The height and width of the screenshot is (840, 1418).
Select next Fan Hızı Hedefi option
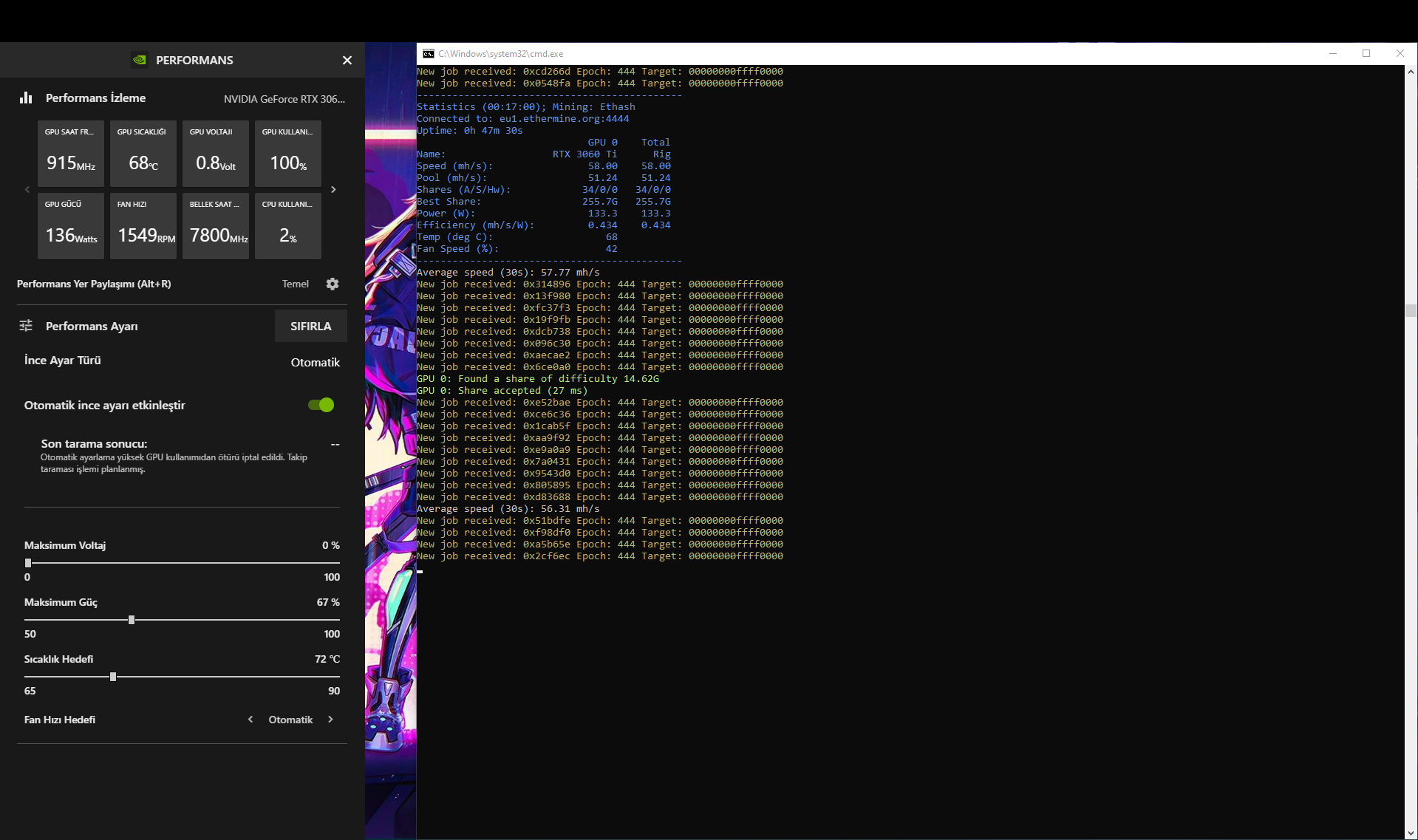click(x=330, y=720)
